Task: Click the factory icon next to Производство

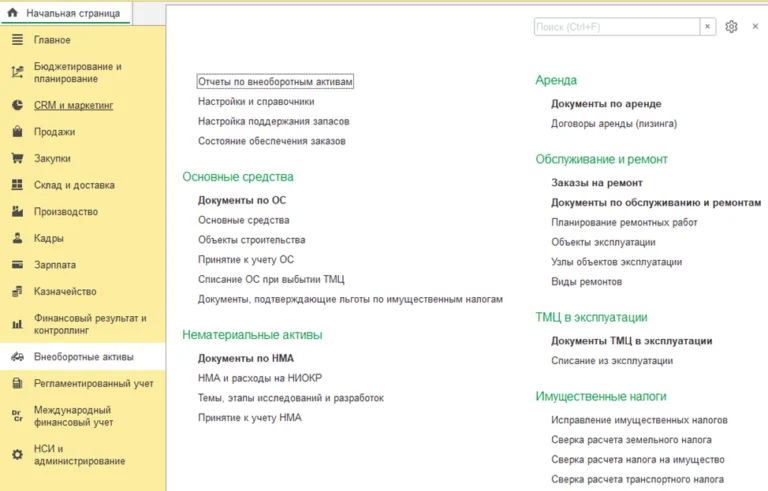Action: click(x=17, y=212)
